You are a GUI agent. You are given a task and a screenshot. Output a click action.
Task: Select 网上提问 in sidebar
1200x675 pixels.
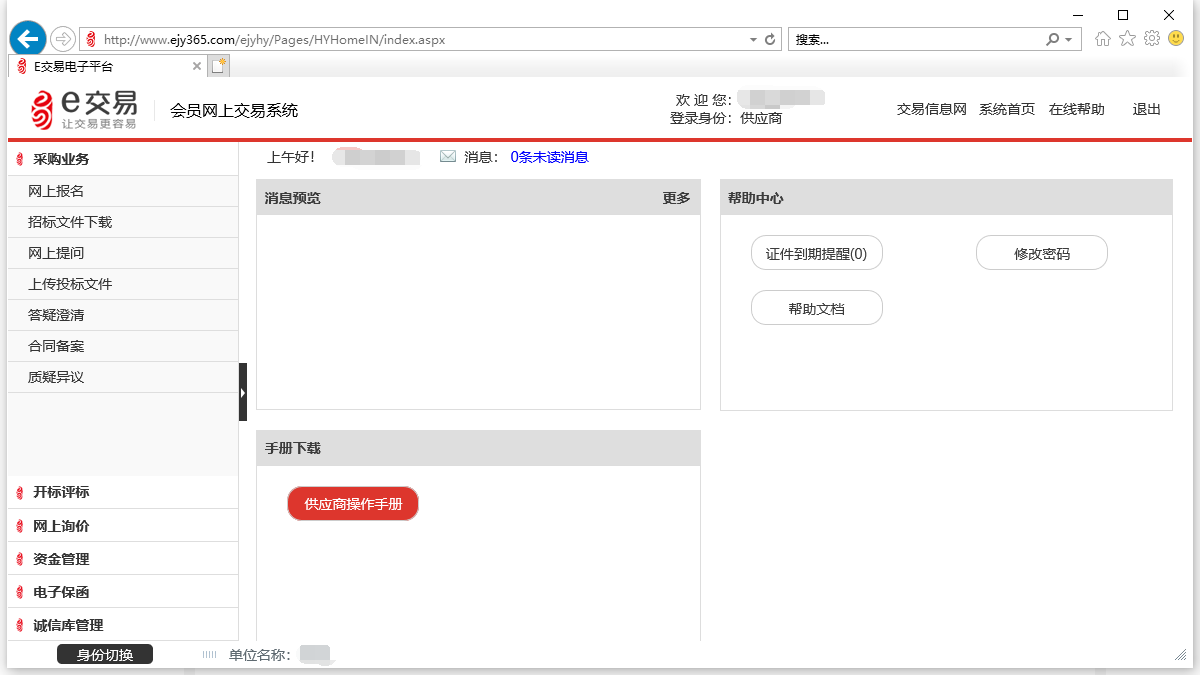[123, 253]
